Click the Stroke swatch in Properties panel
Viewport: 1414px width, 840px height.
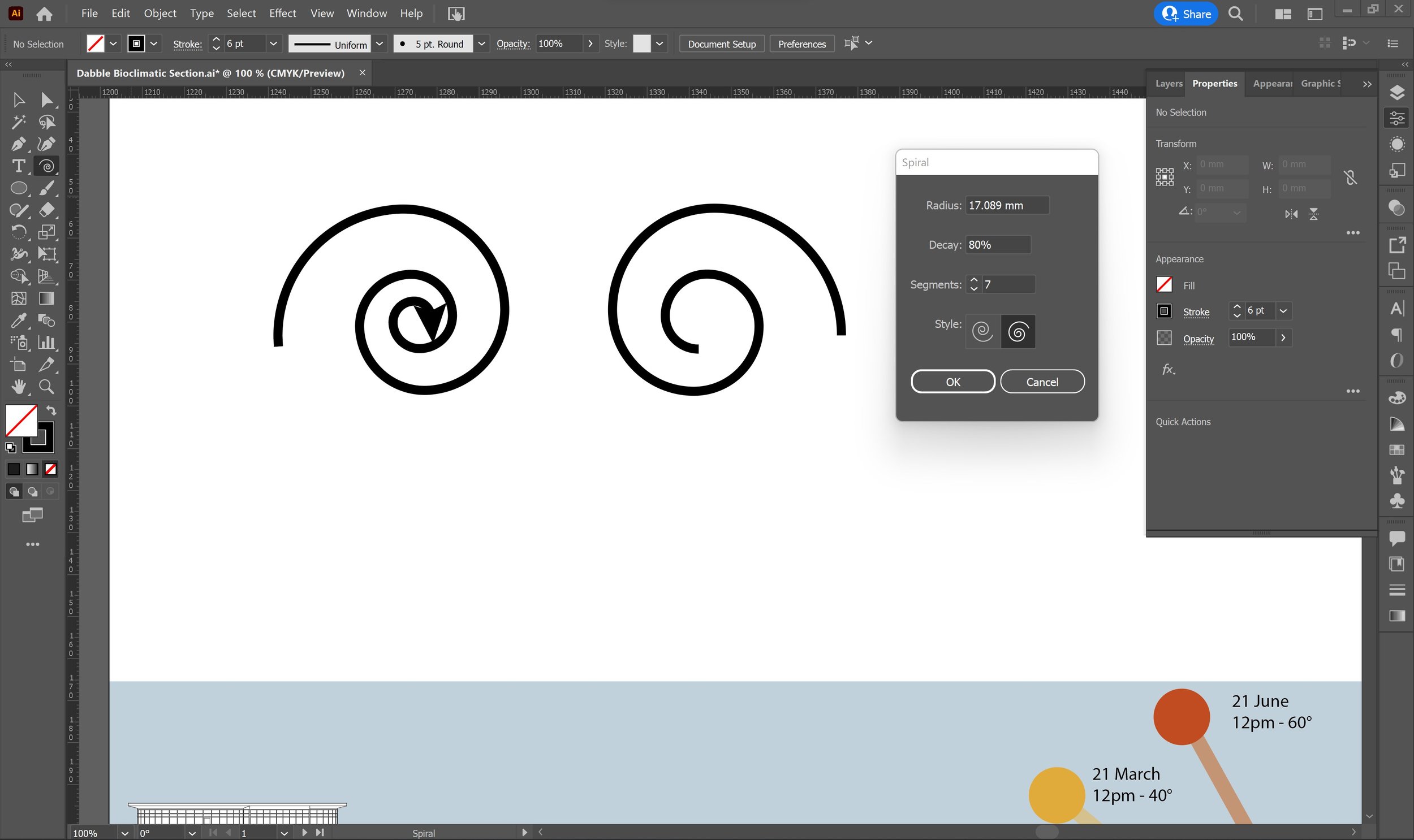click(x=1164, y=311)
